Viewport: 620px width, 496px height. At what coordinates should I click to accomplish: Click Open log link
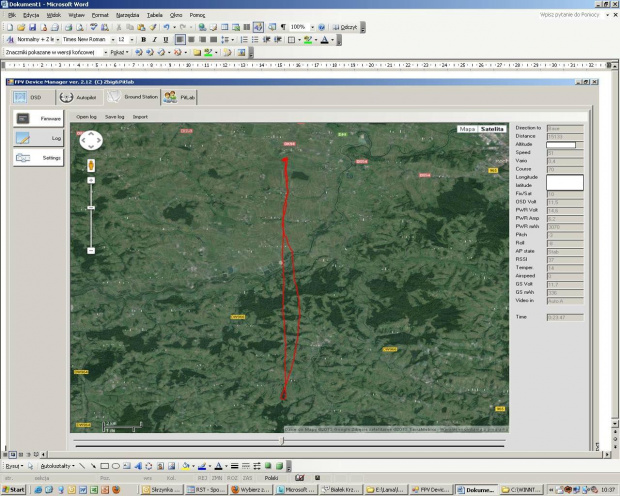click(x=86, y=116)
